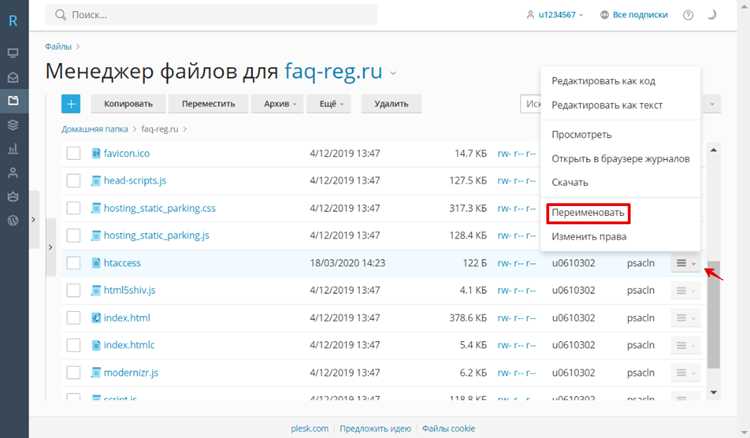Select the checkbox beside modernizr.js

pyautogui.click(x=73, y=372)
